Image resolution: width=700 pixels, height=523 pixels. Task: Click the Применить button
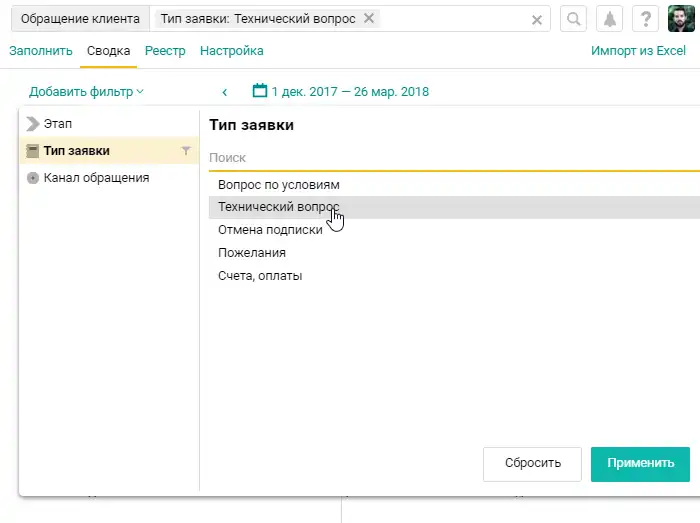coord(640,464)
